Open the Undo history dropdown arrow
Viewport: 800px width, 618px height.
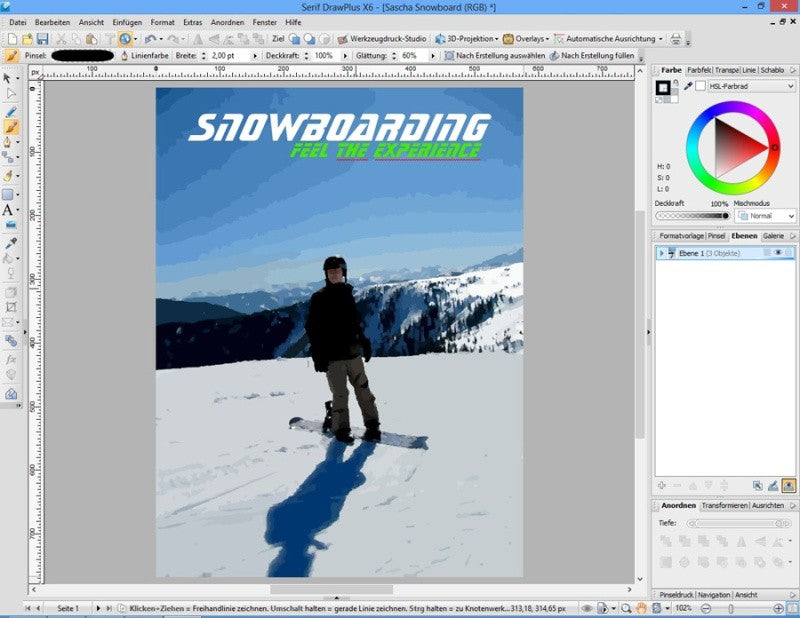pyautogui.click(x=161, y=39)
